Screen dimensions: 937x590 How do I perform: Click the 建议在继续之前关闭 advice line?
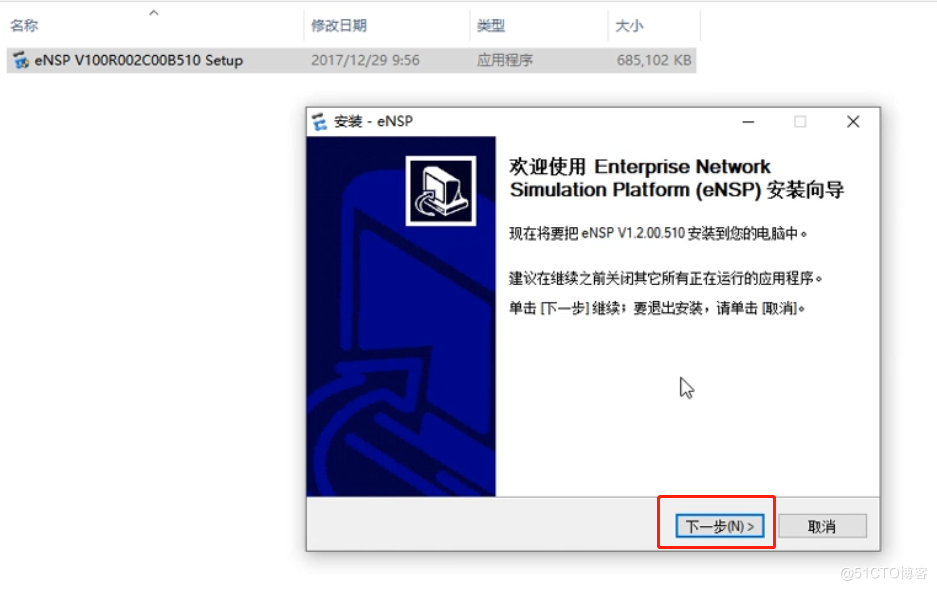click(x=666, y=278)
